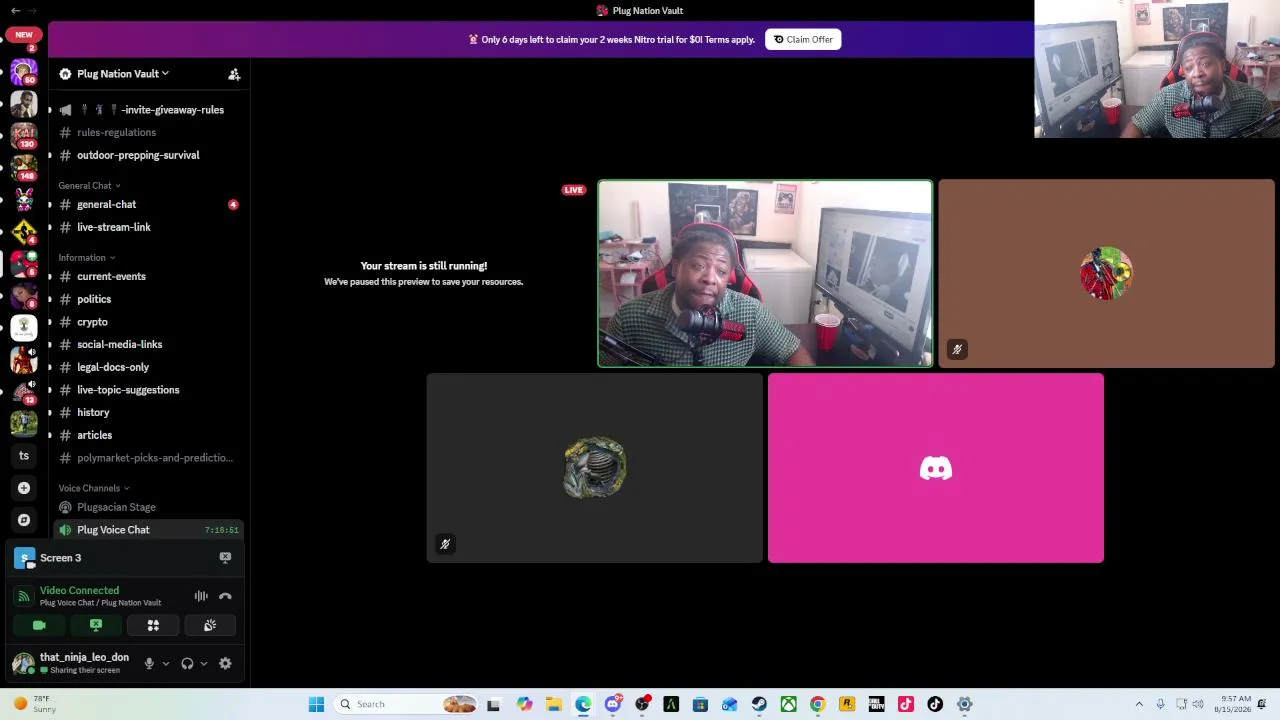Open Google Chrome from taskbar

(x=817, y=704)
